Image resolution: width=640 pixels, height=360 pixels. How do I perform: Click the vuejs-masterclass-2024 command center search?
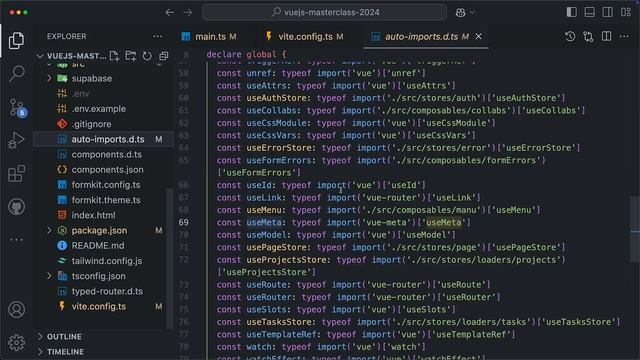(x=324, y=13)
